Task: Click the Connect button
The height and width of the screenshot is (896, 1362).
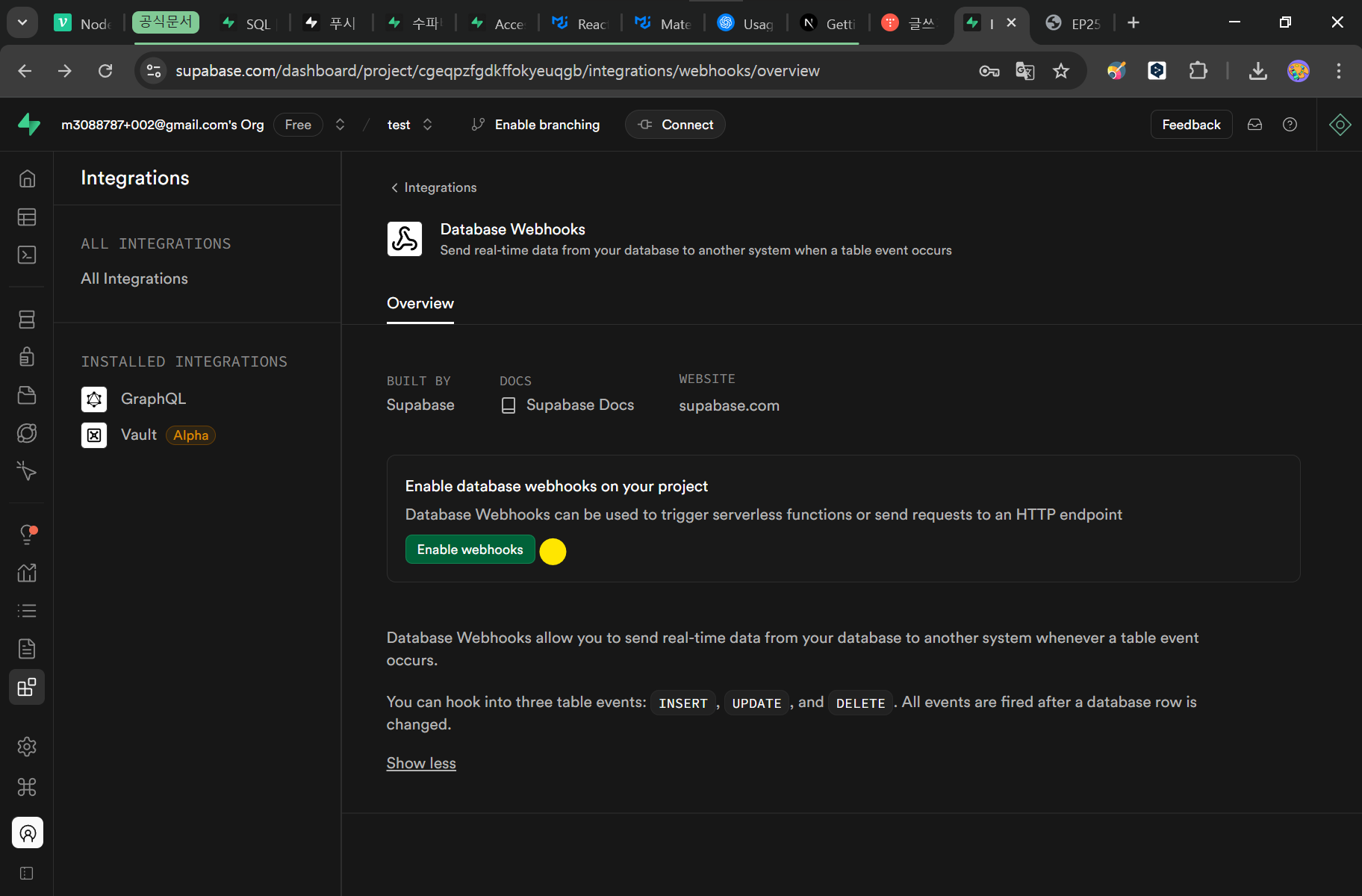Action: point(675,125)
